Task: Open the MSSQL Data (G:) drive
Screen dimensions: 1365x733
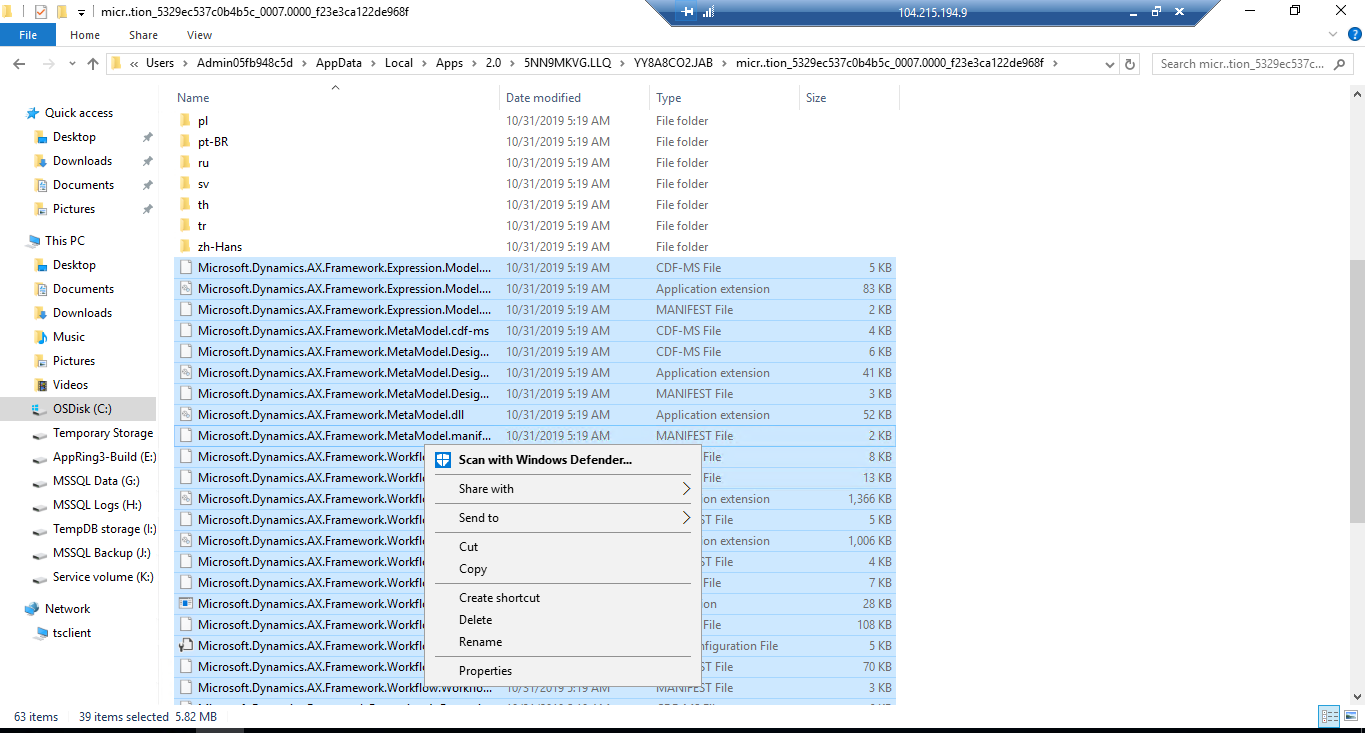Action: click(96, 481)
